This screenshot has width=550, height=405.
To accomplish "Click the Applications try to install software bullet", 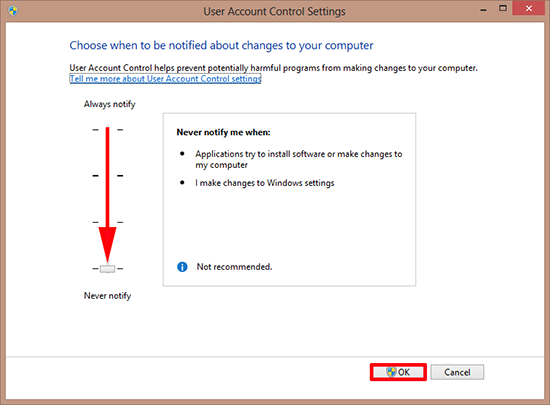I will (299, 159).
